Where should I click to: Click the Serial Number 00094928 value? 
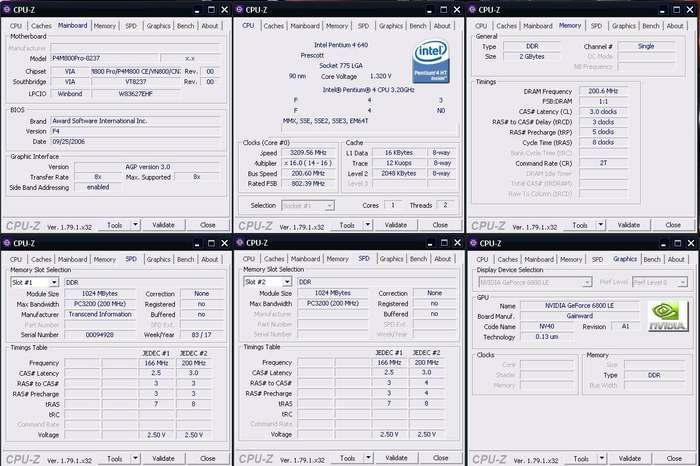click(x=100, y=335)
